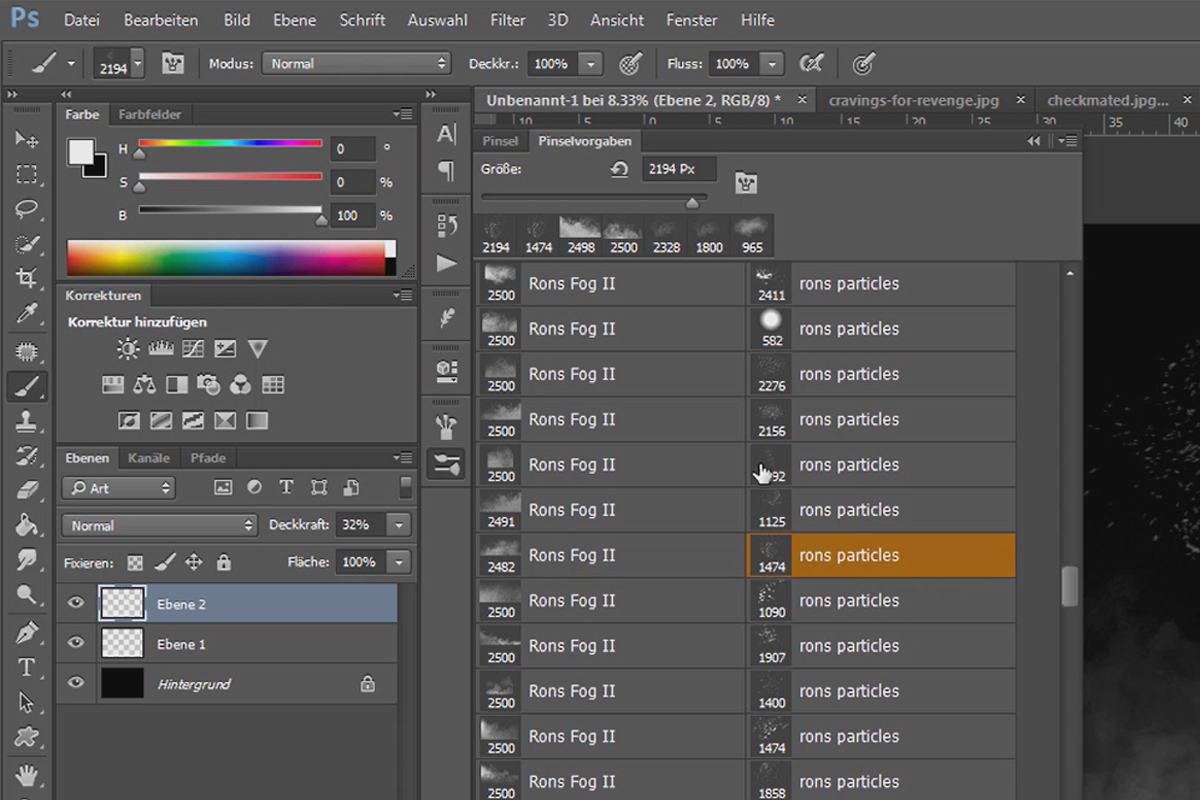Select the 2491 Rons Fog II brush
The height and width of the screenshot is (800, 1200).
coord(610,510)
